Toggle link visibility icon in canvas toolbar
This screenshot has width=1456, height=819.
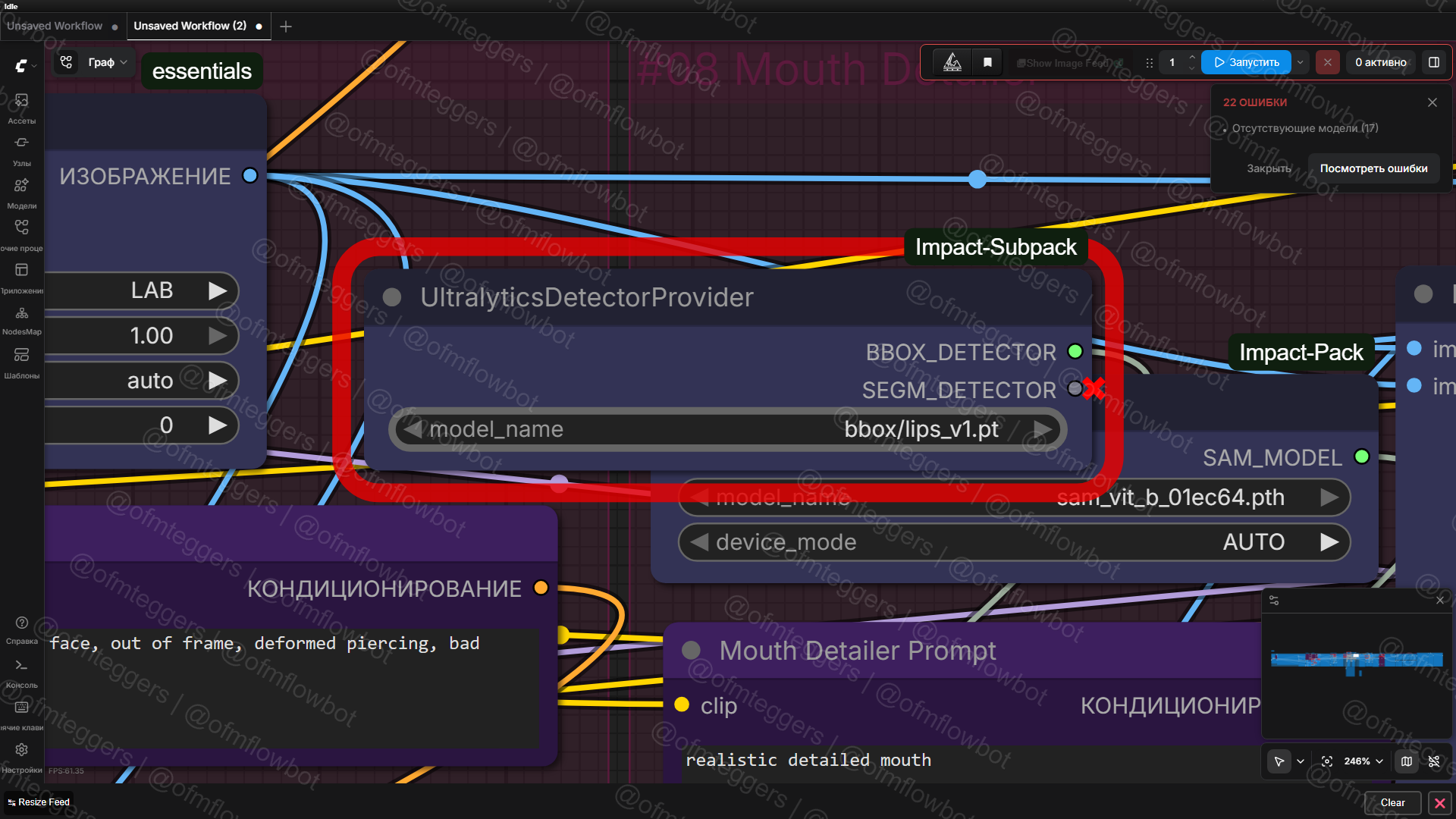coord(1434,761)
